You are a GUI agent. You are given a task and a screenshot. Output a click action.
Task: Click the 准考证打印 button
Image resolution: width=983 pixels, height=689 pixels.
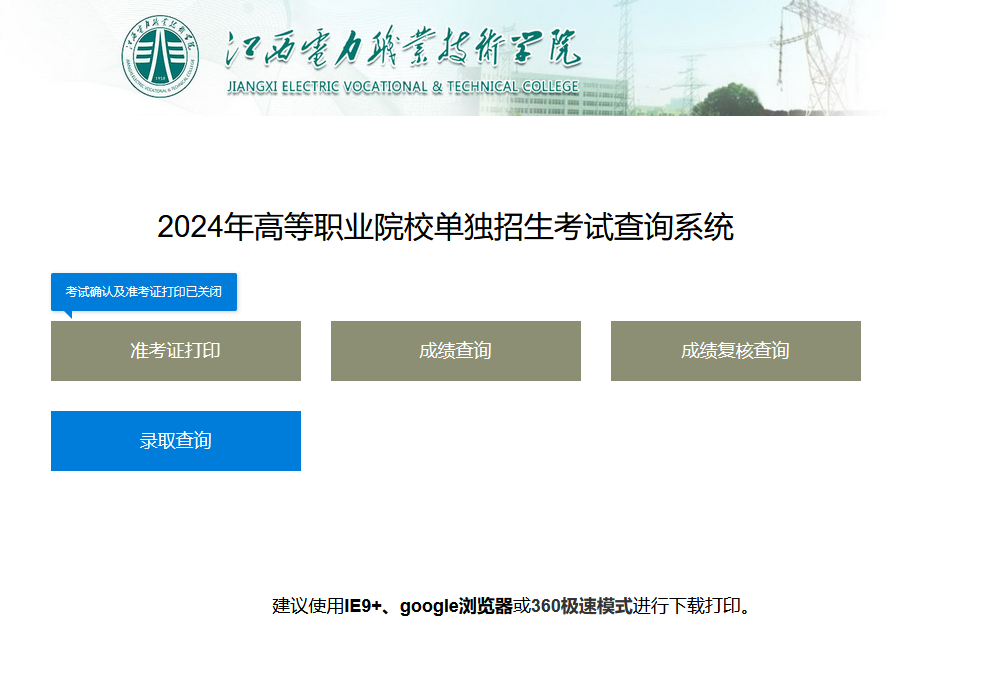pos(176,350)
